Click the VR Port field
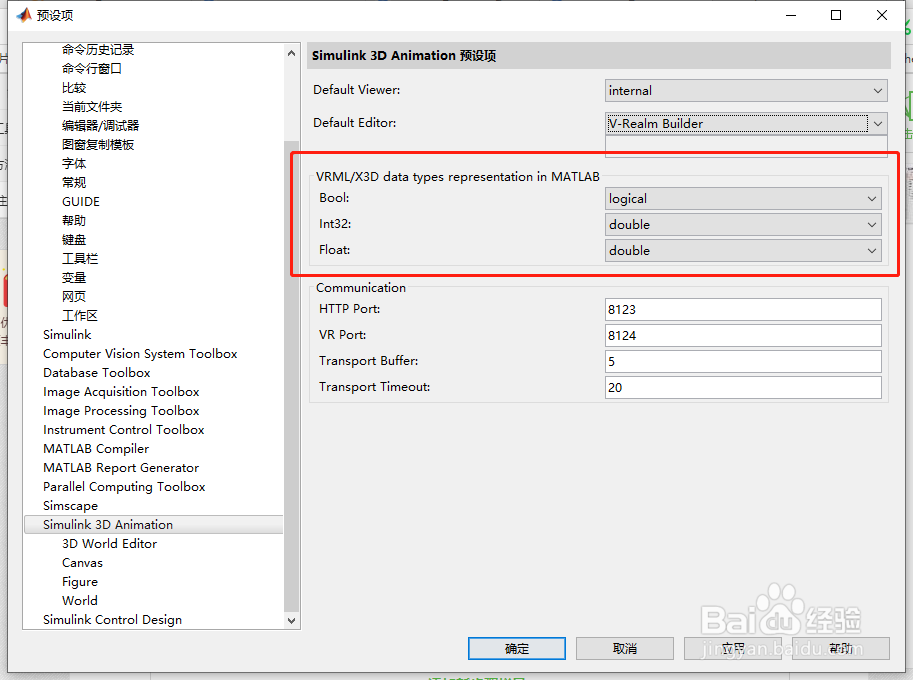The height and width of the screenshot is (680, 913). pyautogui.click(x=743, y=335)
